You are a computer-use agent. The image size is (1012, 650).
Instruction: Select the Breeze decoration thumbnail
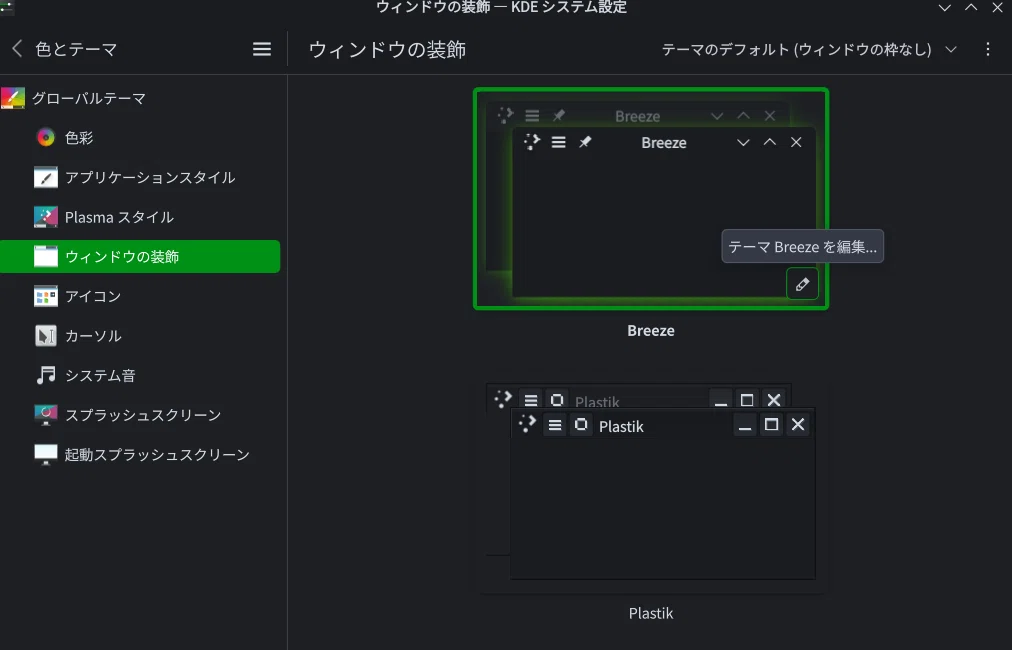tap(651, 199)
